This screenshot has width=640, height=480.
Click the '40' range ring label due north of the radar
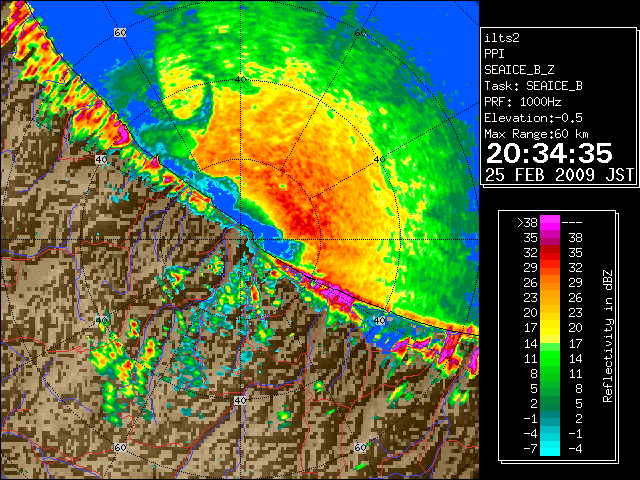coord(240,80)
